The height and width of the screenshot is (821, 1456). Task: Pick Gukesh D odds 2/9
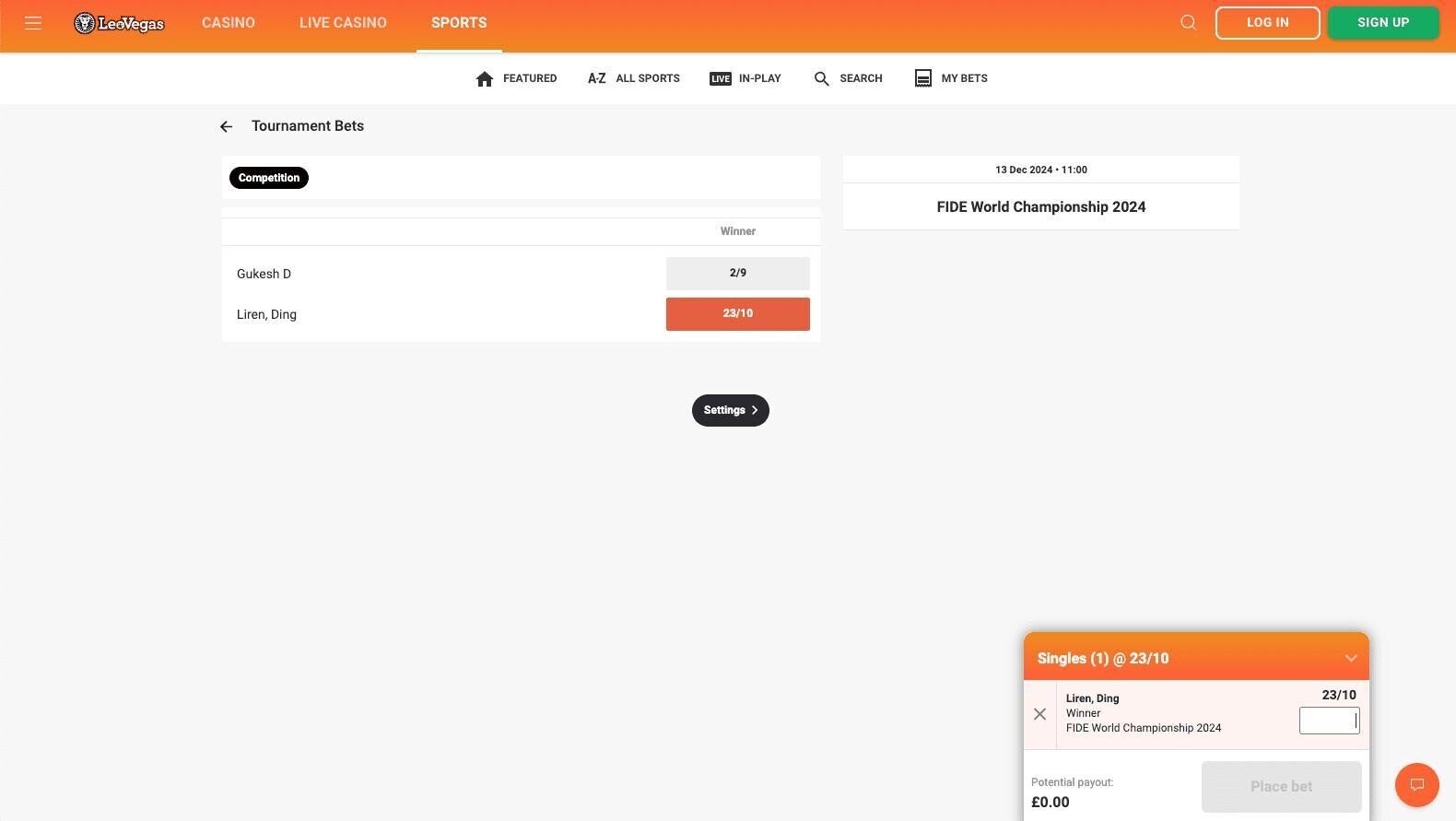coord(738,274)
